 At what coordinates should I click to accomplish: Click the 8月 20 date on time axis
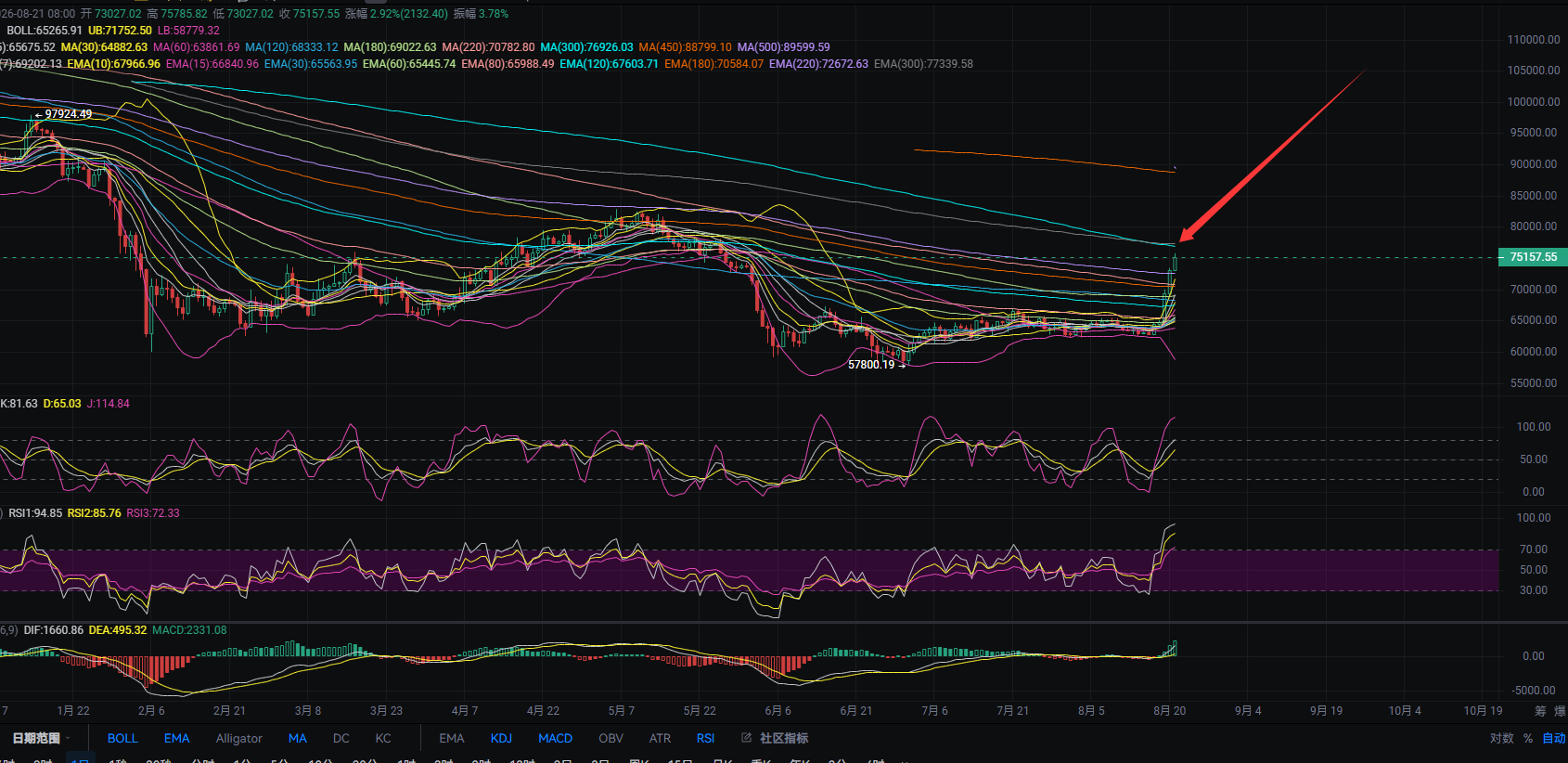pyautogui.click(x=1169, y=710)
